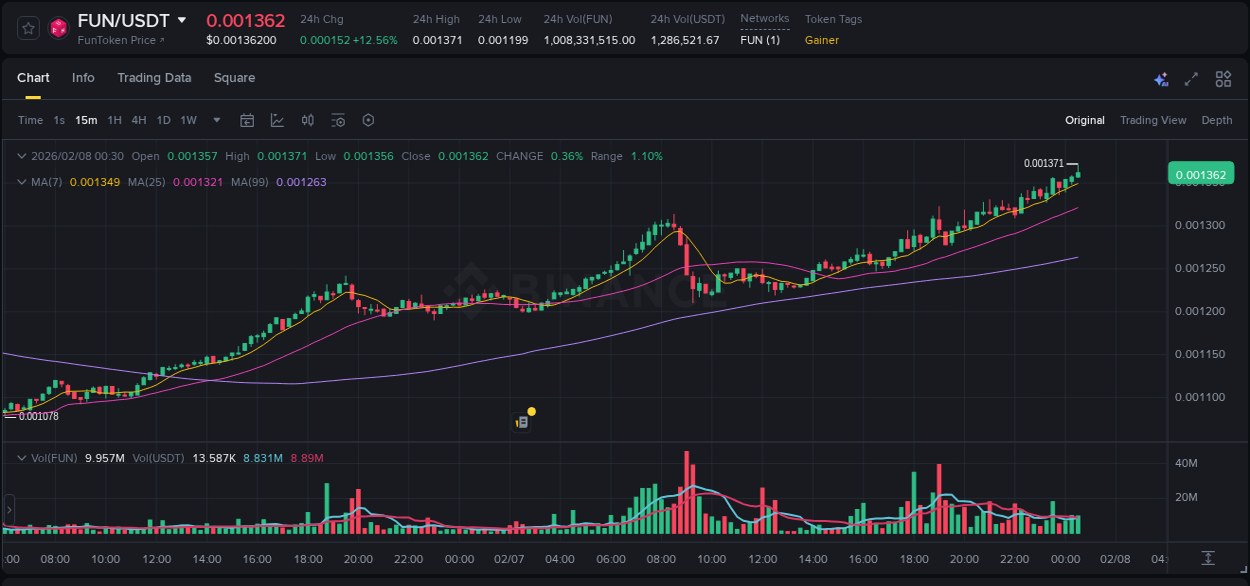
Task: Add FUN/USDT to favorites with star icon
Action: click(x=29, y=29)
